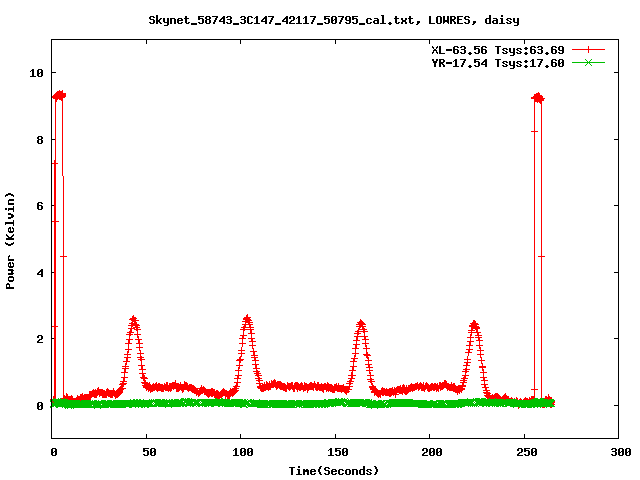Click the red XL legend line sample
This screenshot has height=480, width=640.
tap(588, 50)
